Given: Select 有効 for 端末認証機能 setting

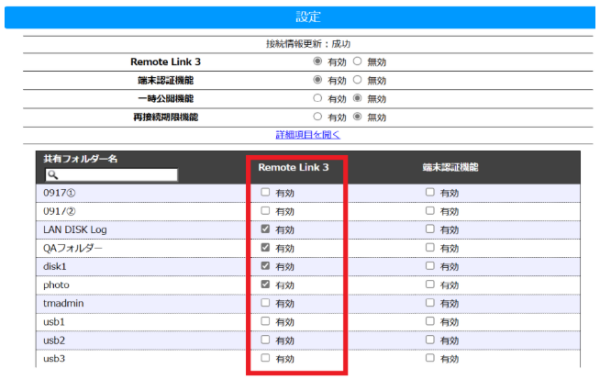Looking at the screenshot, I should [x=317, y=80].
